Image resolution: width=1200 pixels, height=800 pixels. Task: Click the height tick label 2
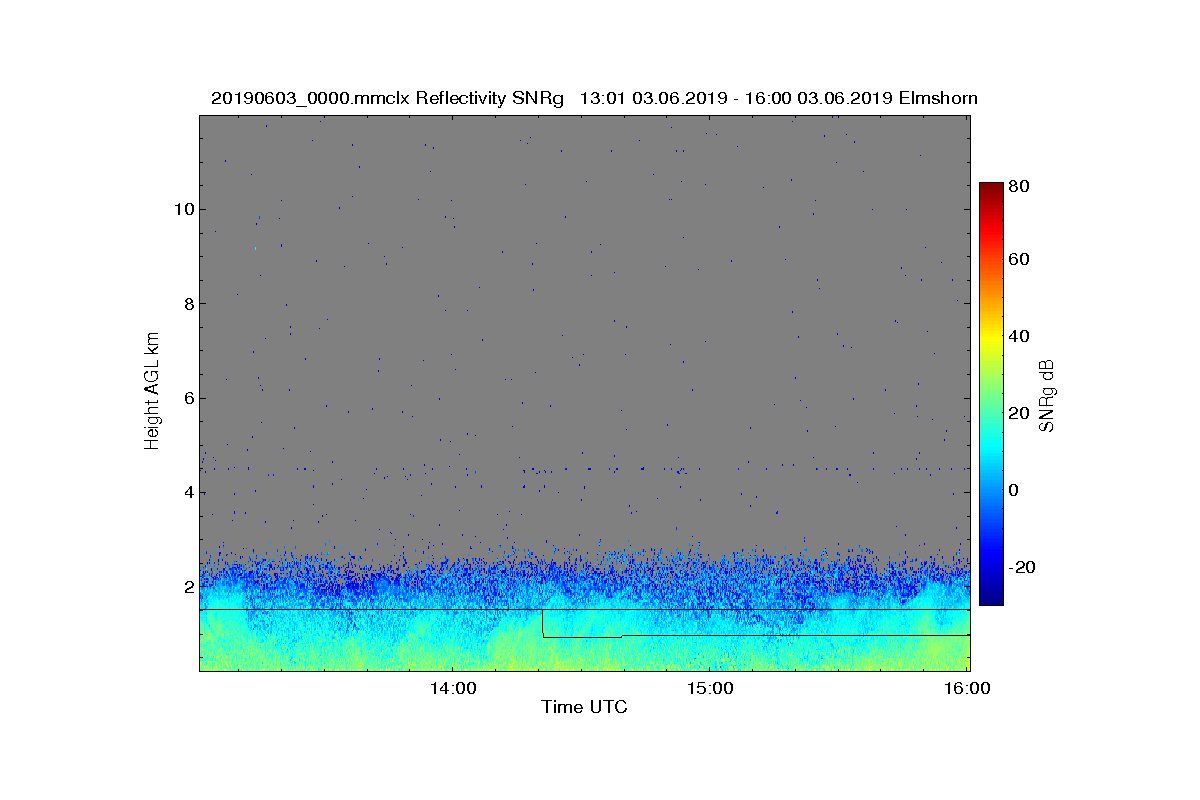coord(187,587)
